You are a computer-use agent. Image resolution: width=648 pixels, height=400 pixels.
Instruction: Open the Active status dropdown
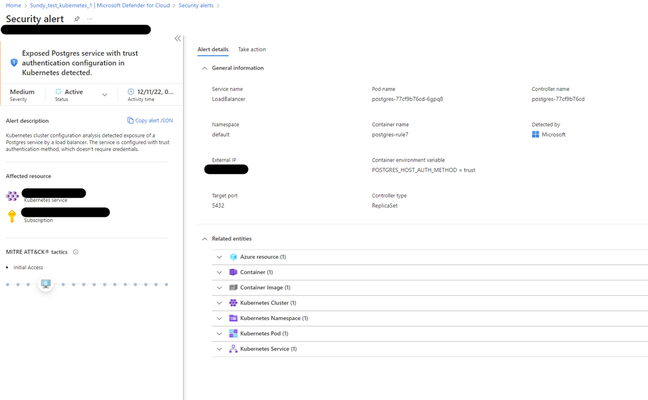tap(105, 95)
